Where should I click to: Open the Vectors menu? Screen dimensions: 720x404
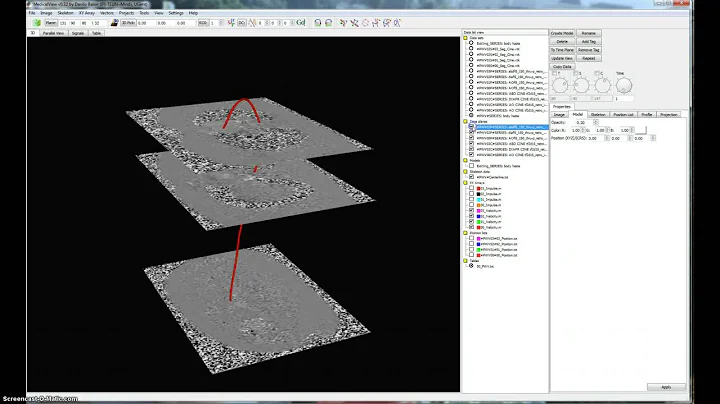pos(107,13)
